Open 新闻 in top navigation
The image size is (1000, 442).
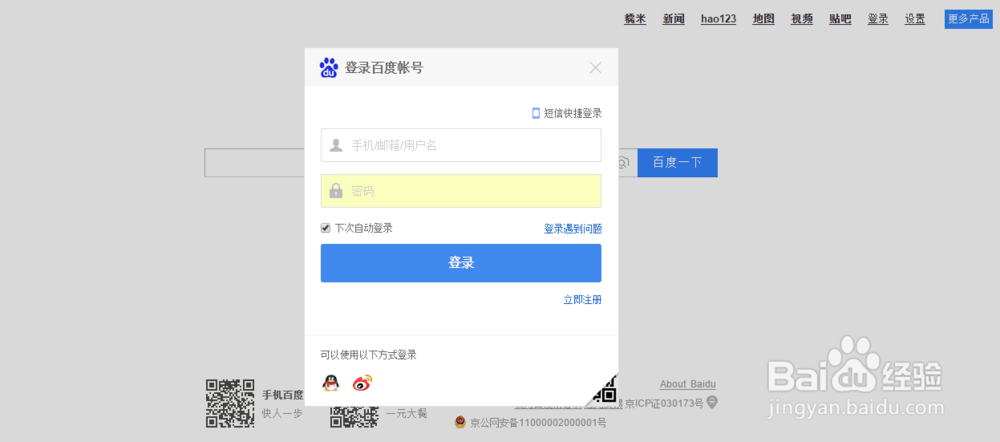[673, 19]
